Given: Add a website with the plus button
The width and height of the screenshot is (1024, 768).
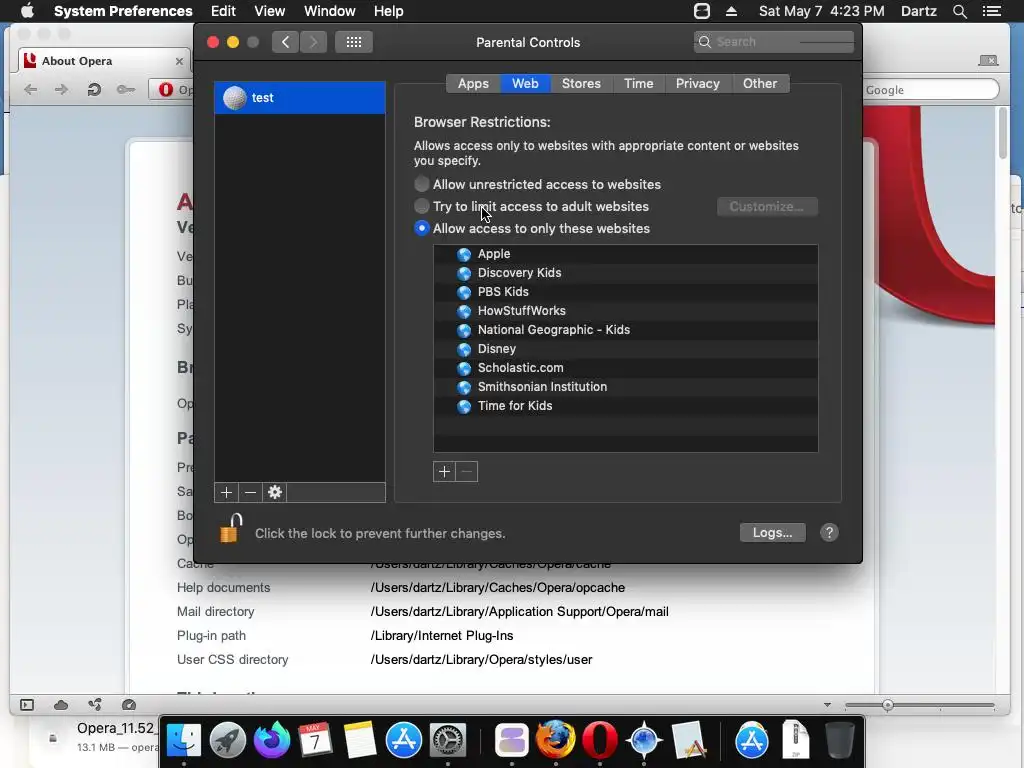Looking at the screenshot, I should click(x=444, y=472).
